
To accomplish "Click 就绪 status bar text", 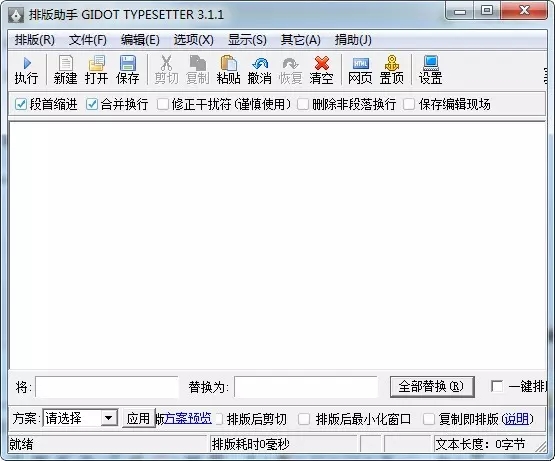I will (21, 444).
